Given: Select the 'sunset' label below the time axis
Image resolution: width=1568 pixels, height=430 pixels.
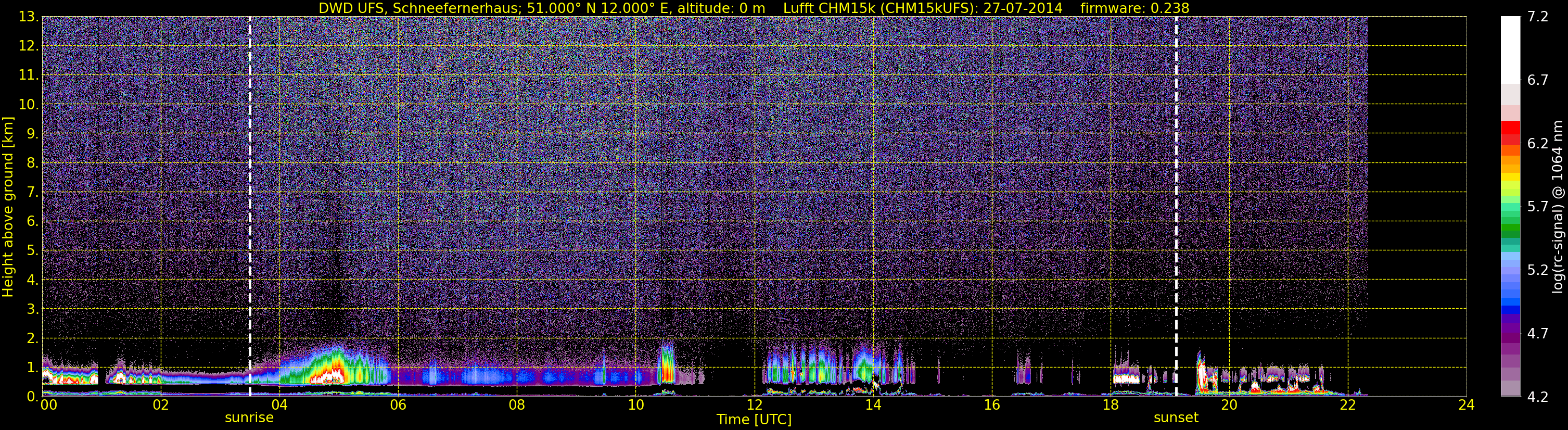Looking at the screenshot, I should (1176, 418).
